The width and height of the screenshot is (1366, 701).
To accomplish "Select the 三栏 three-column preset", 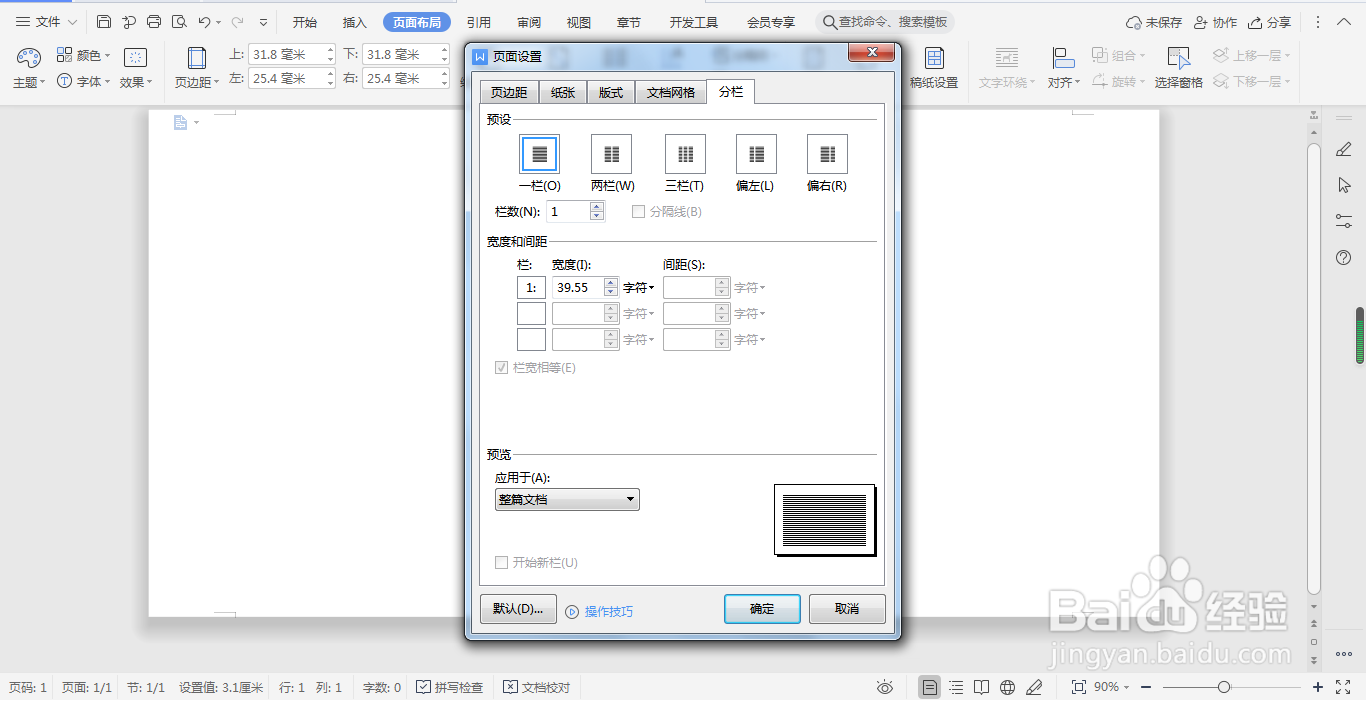I will point(684,153).
